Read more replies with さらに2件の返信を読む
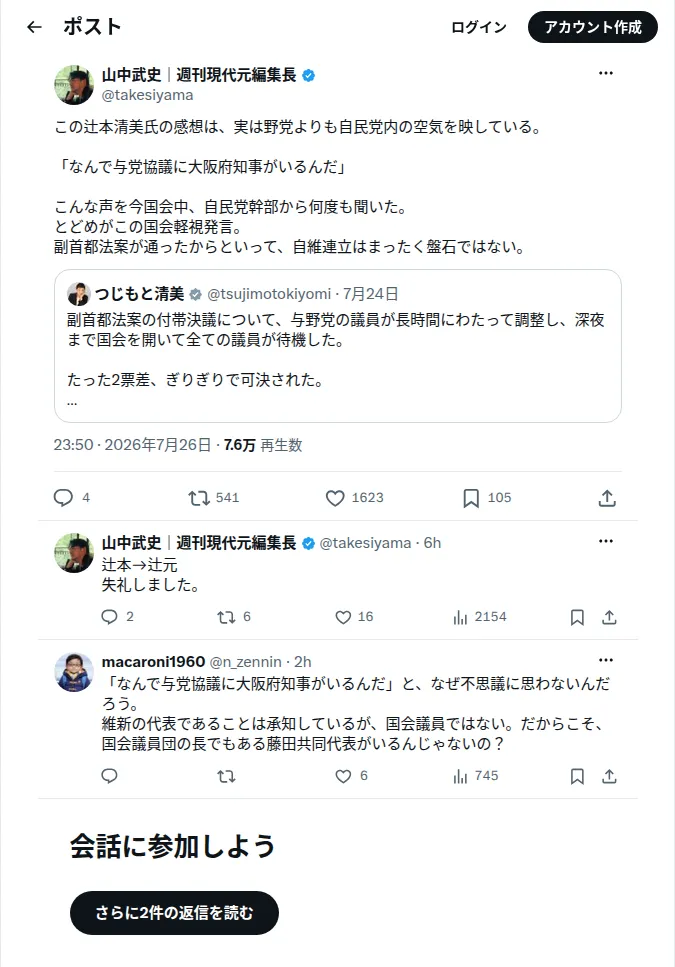Viewport: 675px width, 967px height. 174,913
